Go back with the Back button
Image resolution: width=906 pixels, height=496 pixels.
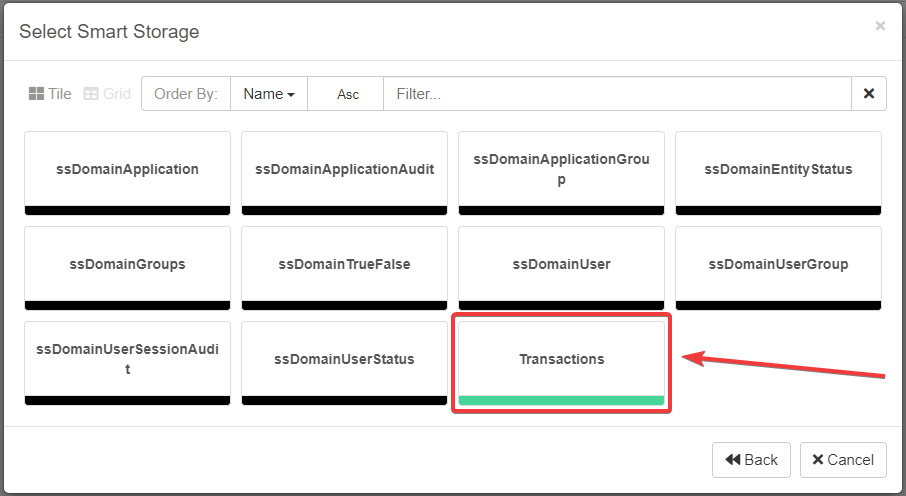(751, 460)
